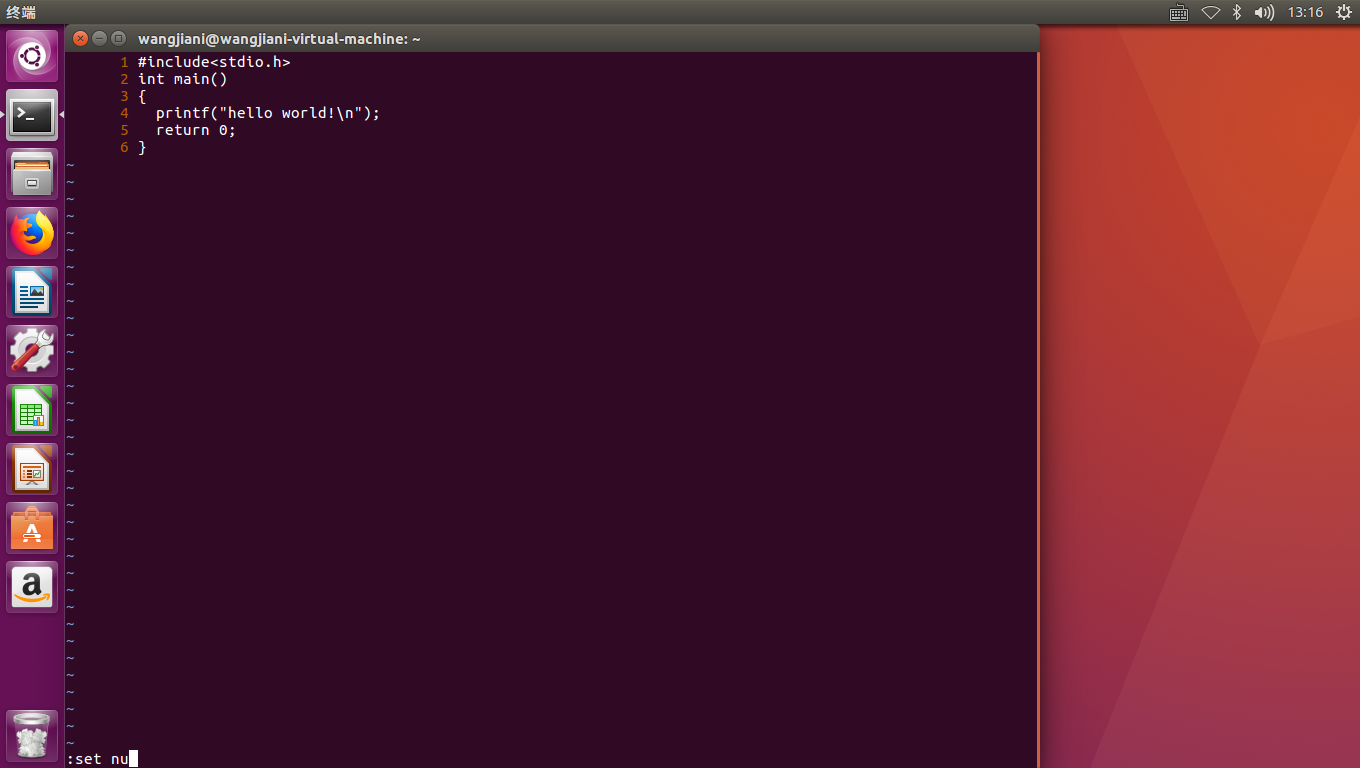Mute sound using the volume indicator
Image resolution: width=1360 pixels, height=768 pixels.
[1263, 13]
